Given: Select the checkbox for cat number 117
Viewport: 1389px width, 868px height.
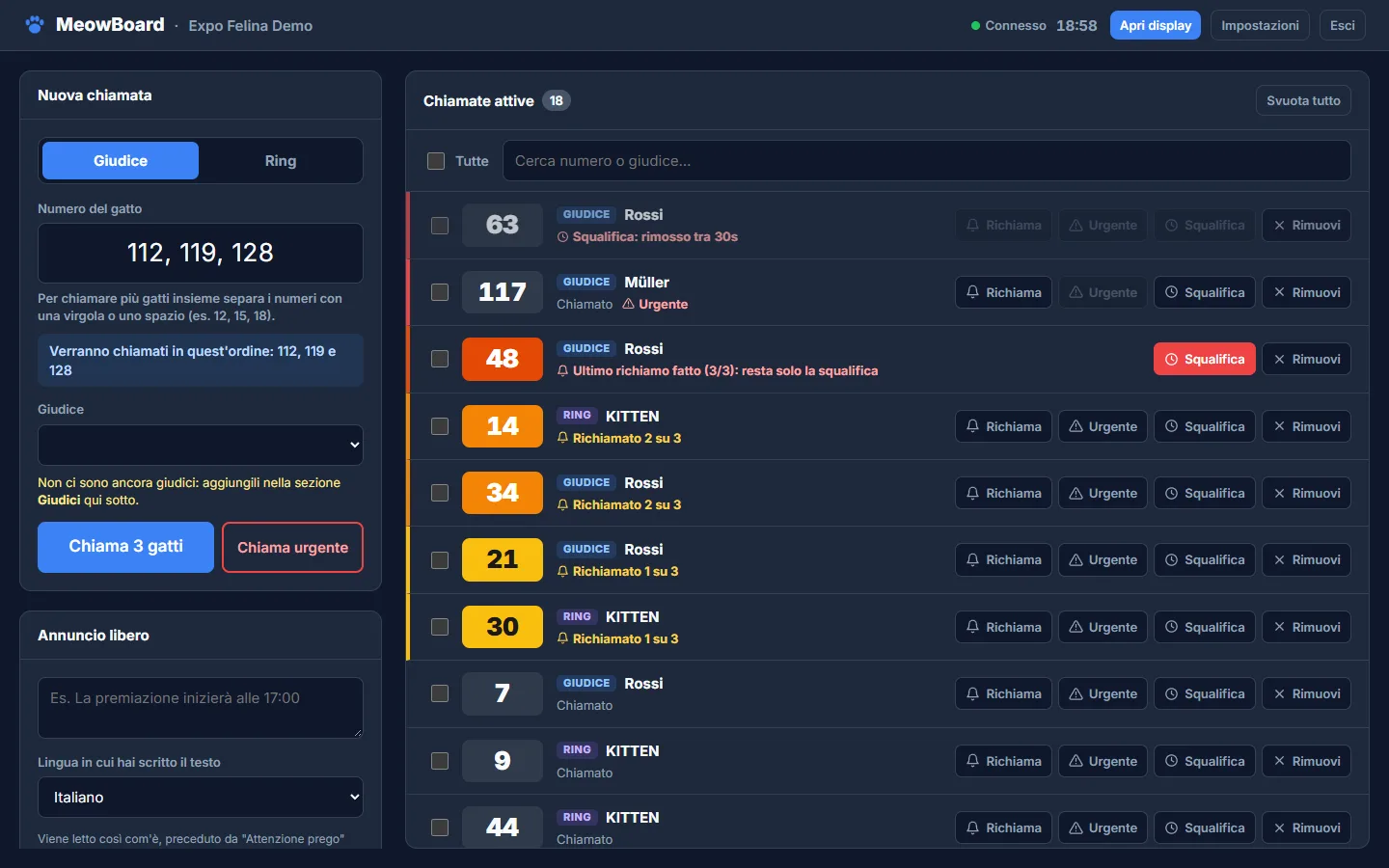Looking at the screenshot, I should pos(440,292).
